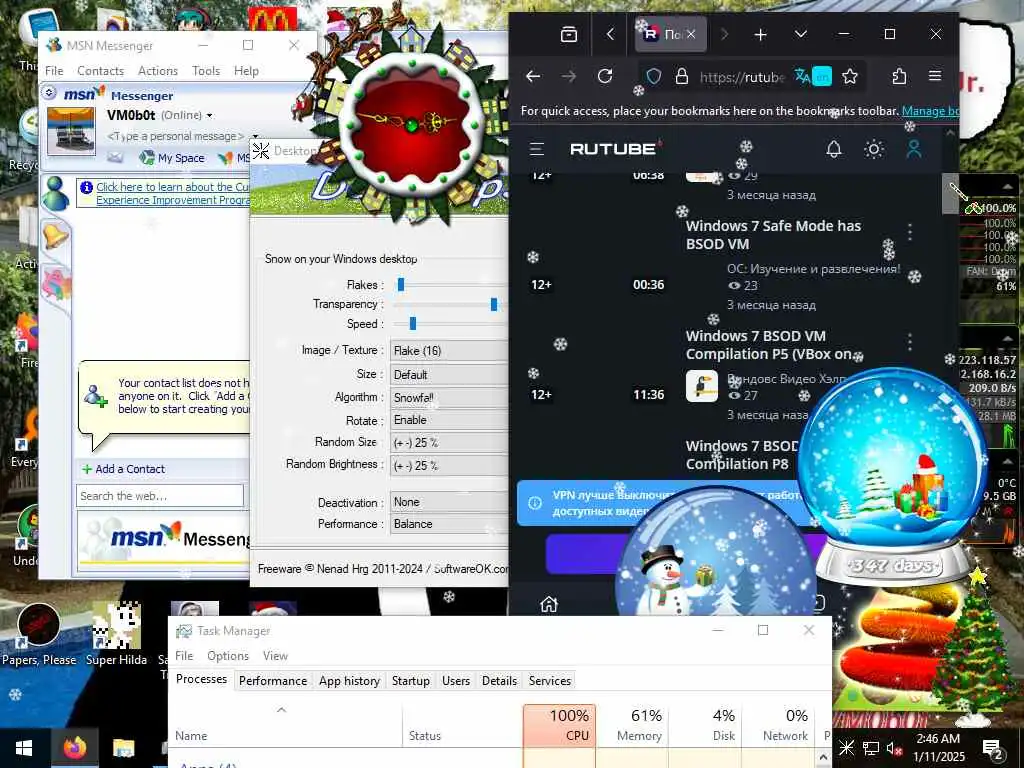Open the taskbar notification center icon
Screen dimensions: 1024x768
click(x=993, y=748)
